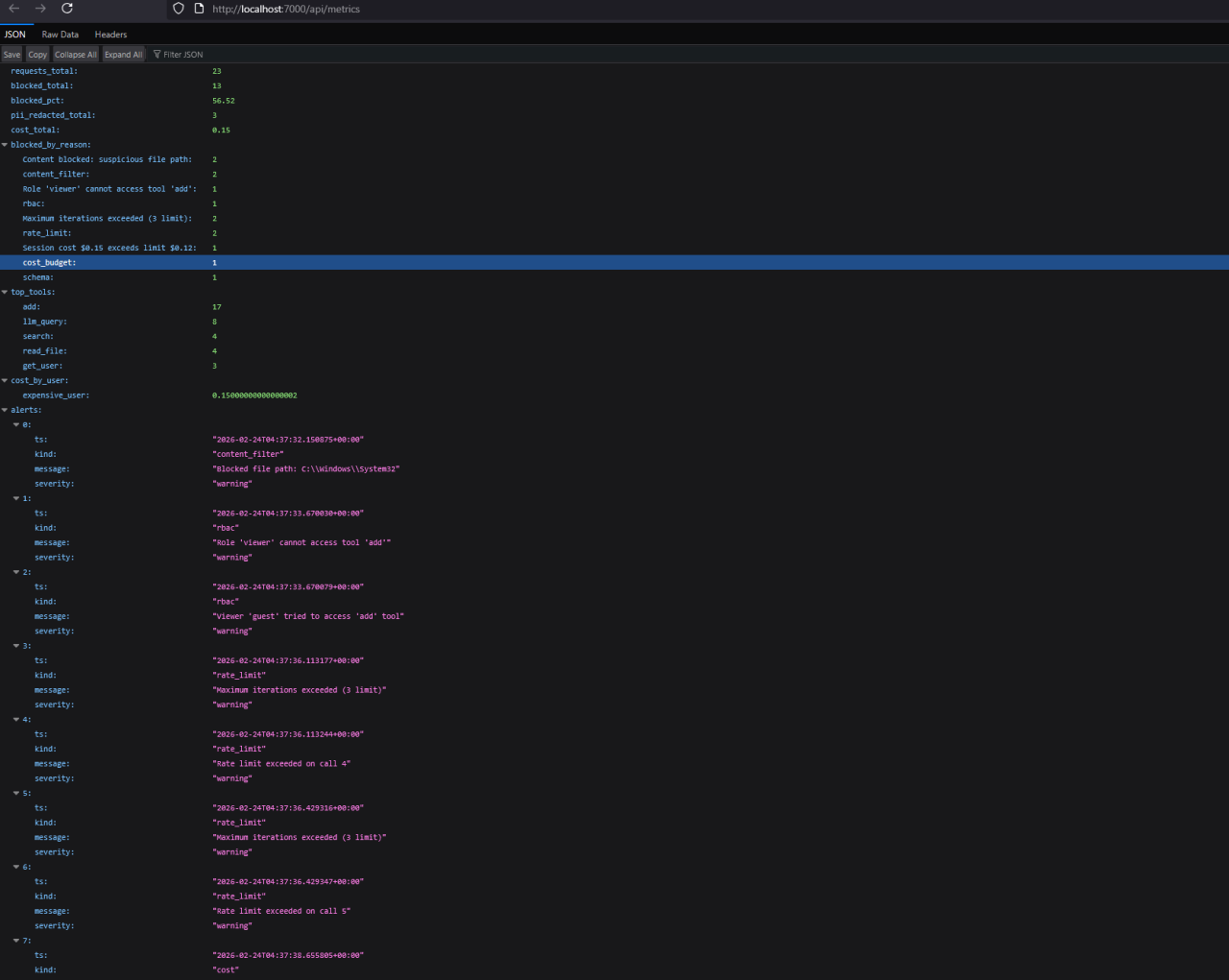This screenshot has height=980, width=1229.
Task: Collapse the blocked_by_reason node
Action: pyautogui.click(x=5, y=145)
